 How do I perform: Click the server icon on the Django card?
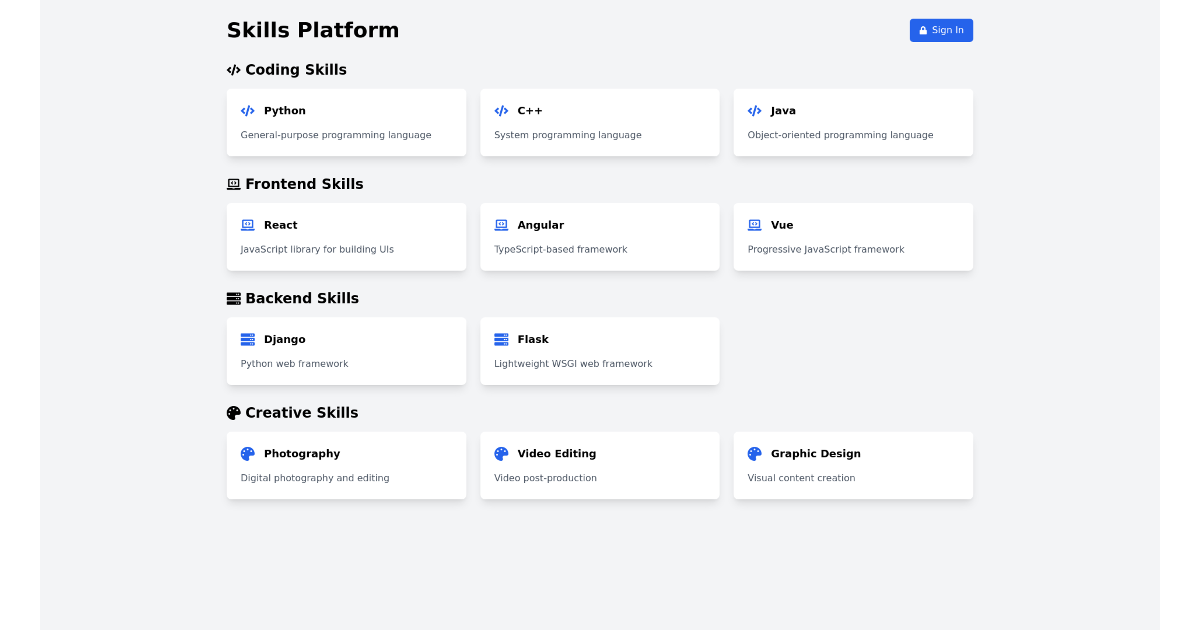coord(248,340)
